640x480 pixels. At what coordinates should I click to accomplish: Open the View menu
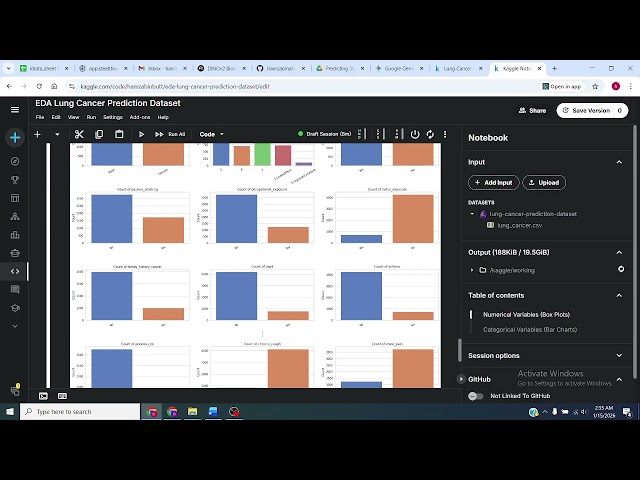(73, 117)
